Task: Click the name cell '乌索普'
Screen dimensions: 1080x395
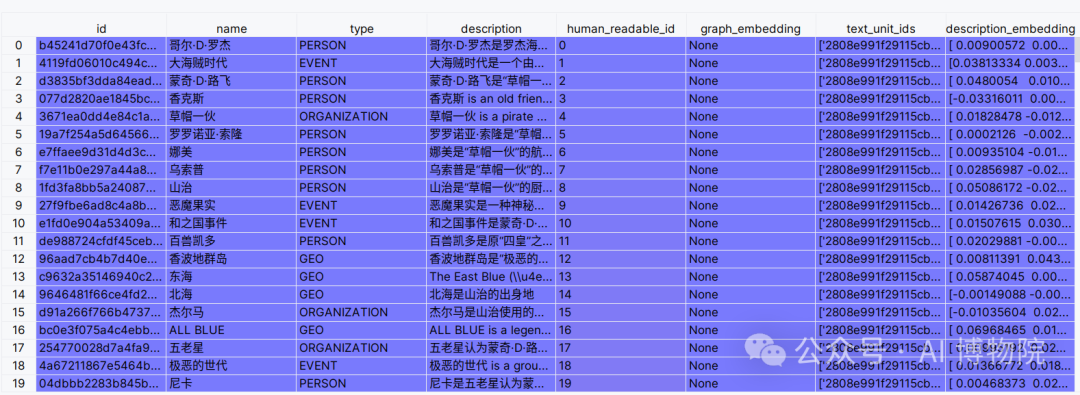Action: pyautogui.click(x=231, y=169)
